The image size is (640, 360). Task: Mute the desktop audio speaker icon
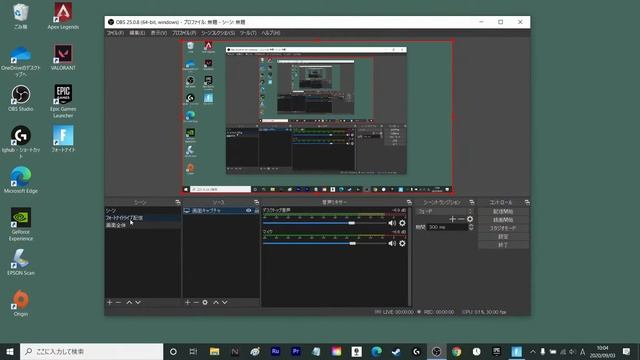pyautogui.click(x=392, y=223)
